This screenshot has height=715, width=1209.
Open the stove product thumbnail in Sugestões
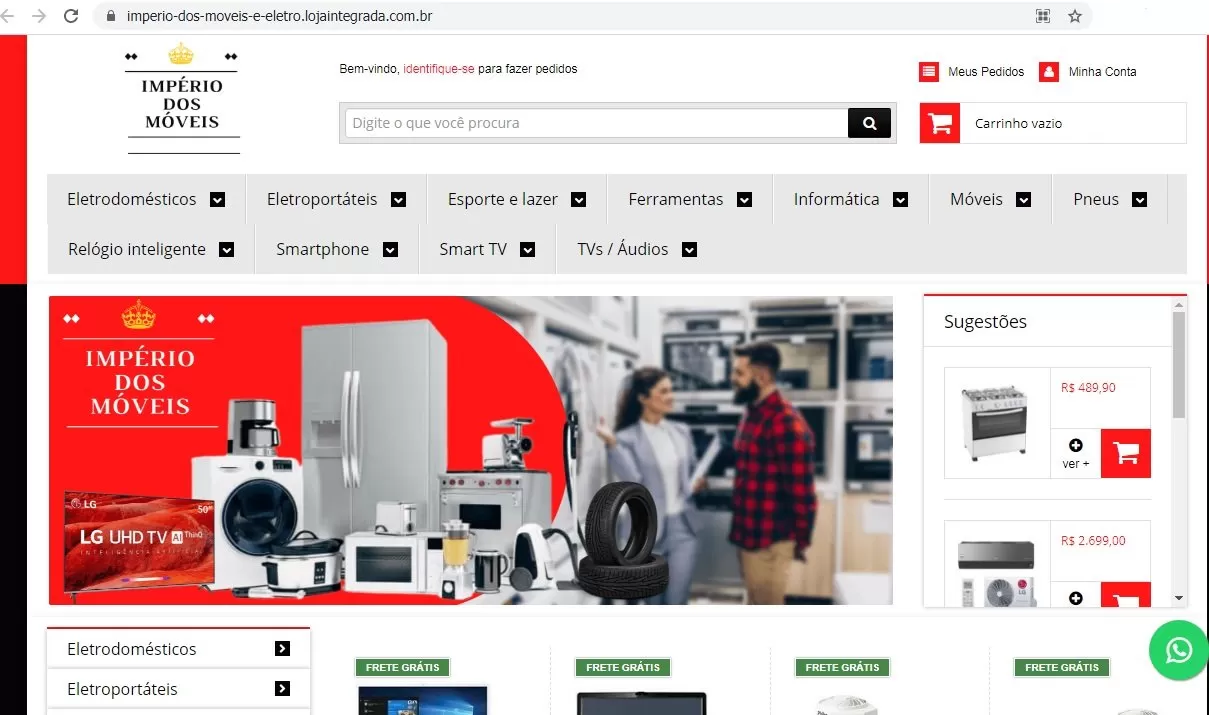[998, 423]
